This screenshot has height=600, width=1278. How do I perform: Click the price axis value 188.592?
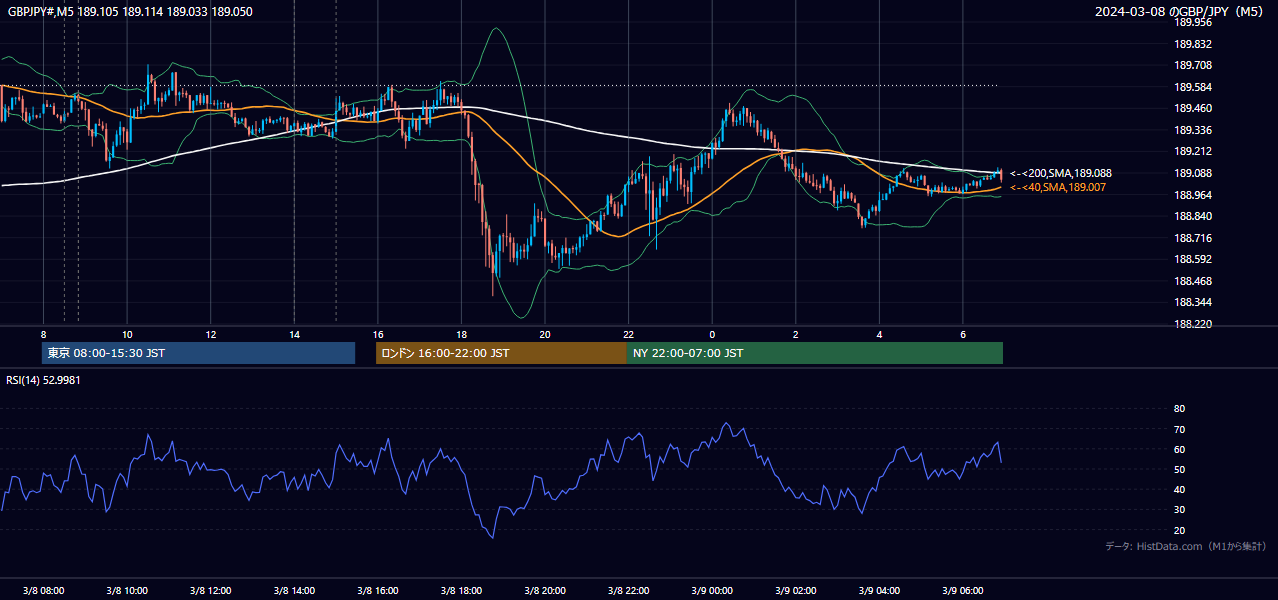click(1193, 259)
